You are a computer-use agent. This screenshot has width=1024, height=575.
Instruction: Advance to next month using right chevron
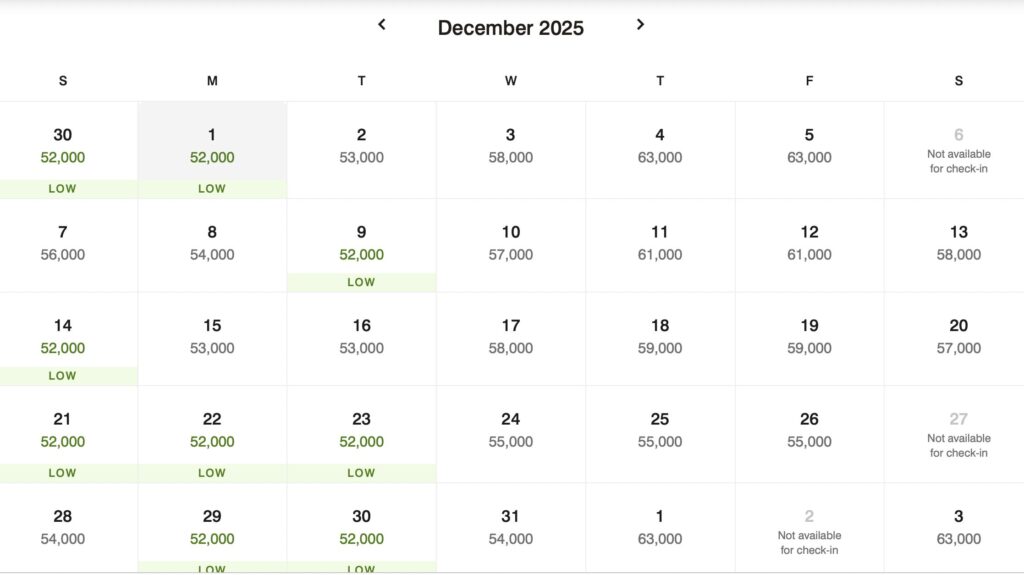pyautogui.click(x=640, y=25)
